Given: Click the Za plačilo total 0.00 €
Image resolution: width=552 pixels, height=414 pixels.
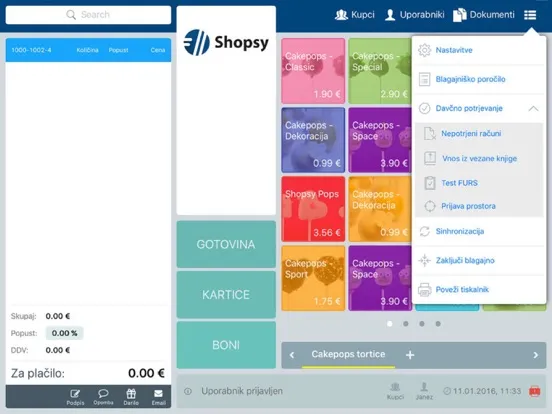Looking at the screenshot, I should click(146, 373).
